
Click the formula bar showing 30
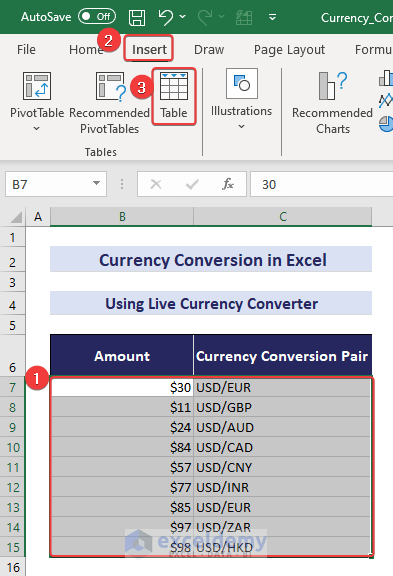point(322,184)
